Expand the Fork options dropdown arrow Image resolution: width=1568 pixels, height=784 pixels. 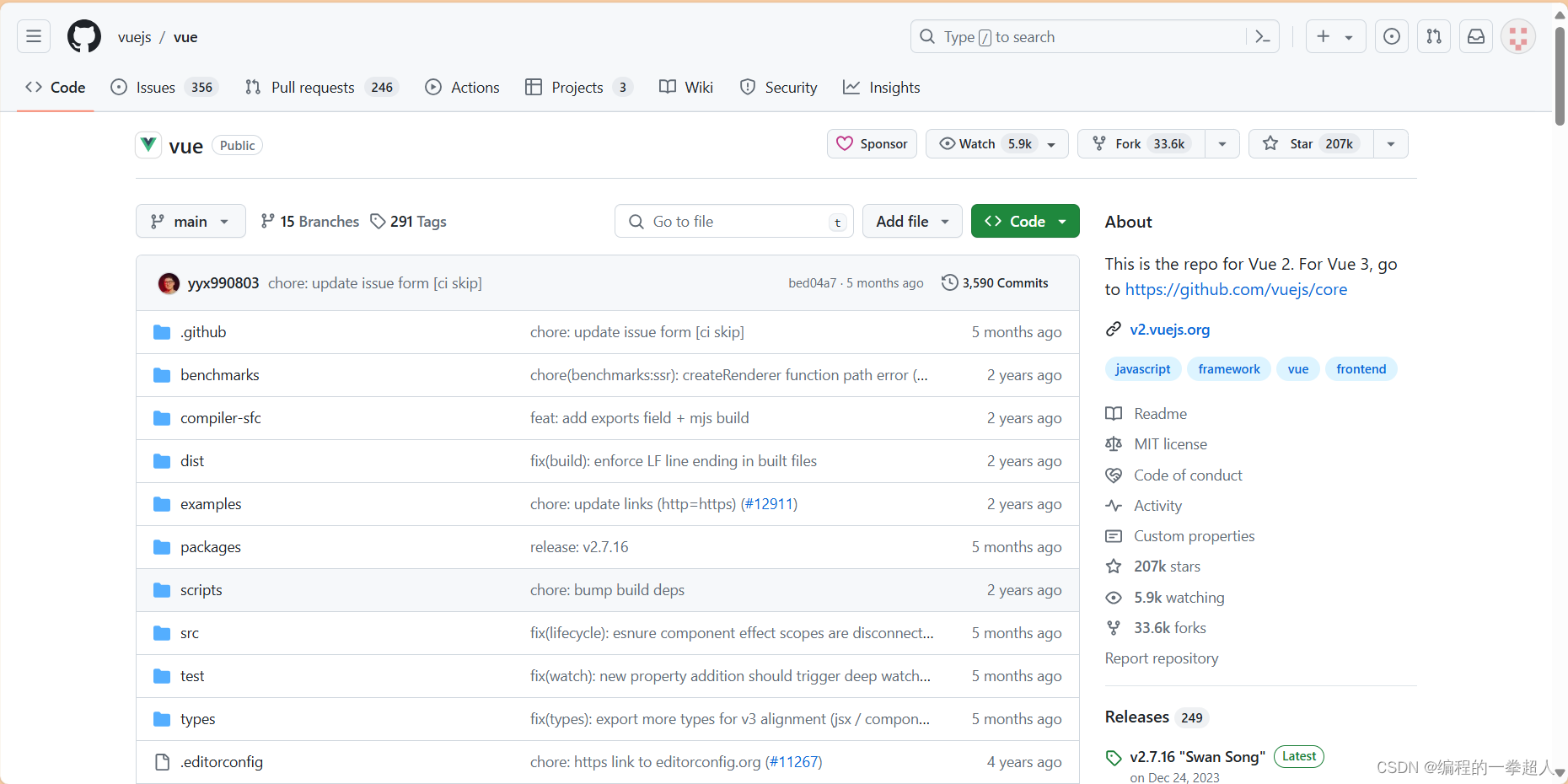pos(1222,144)
